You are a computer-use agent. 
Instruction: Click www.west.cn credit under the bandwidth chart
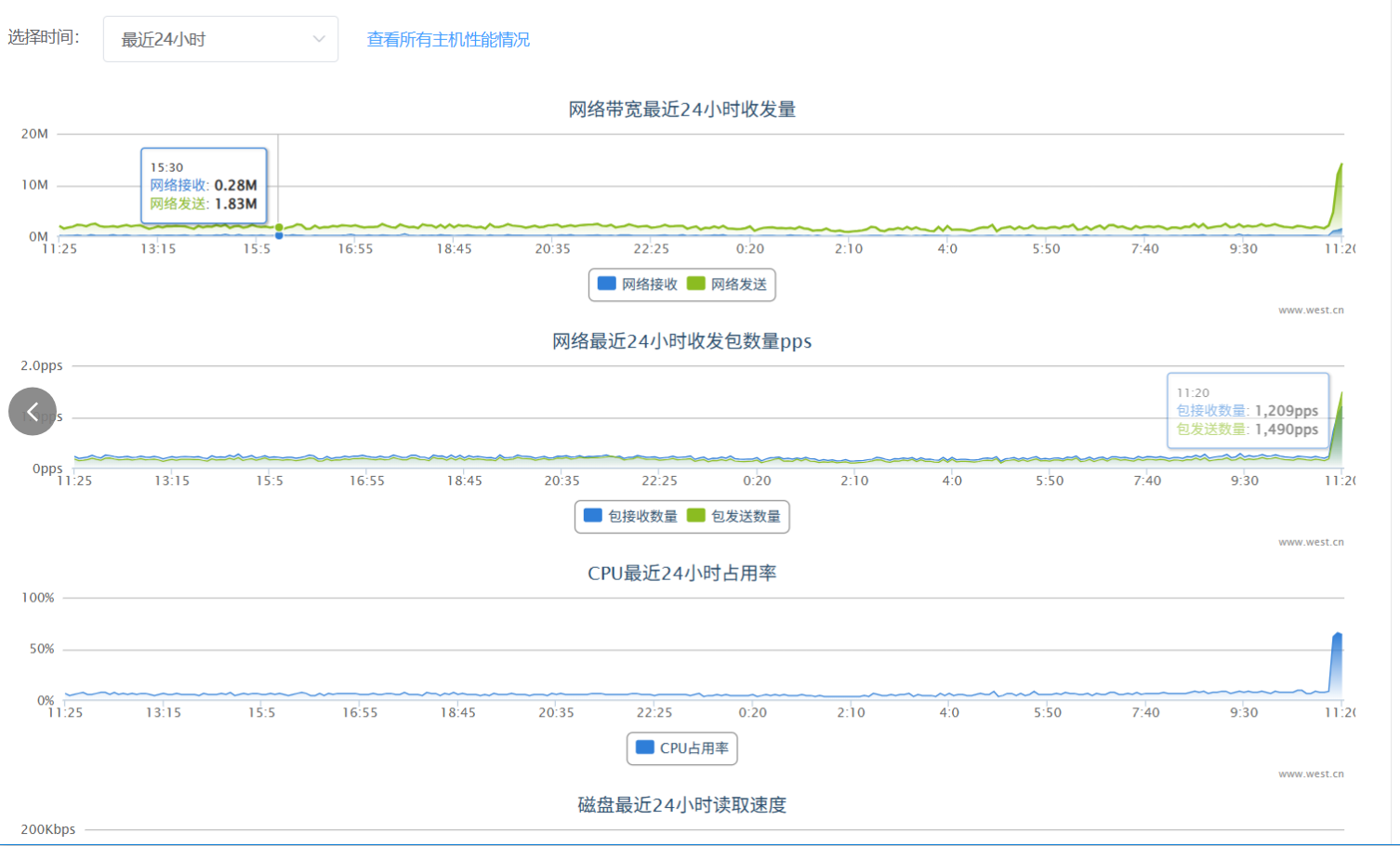click(x=1310, y=311)
